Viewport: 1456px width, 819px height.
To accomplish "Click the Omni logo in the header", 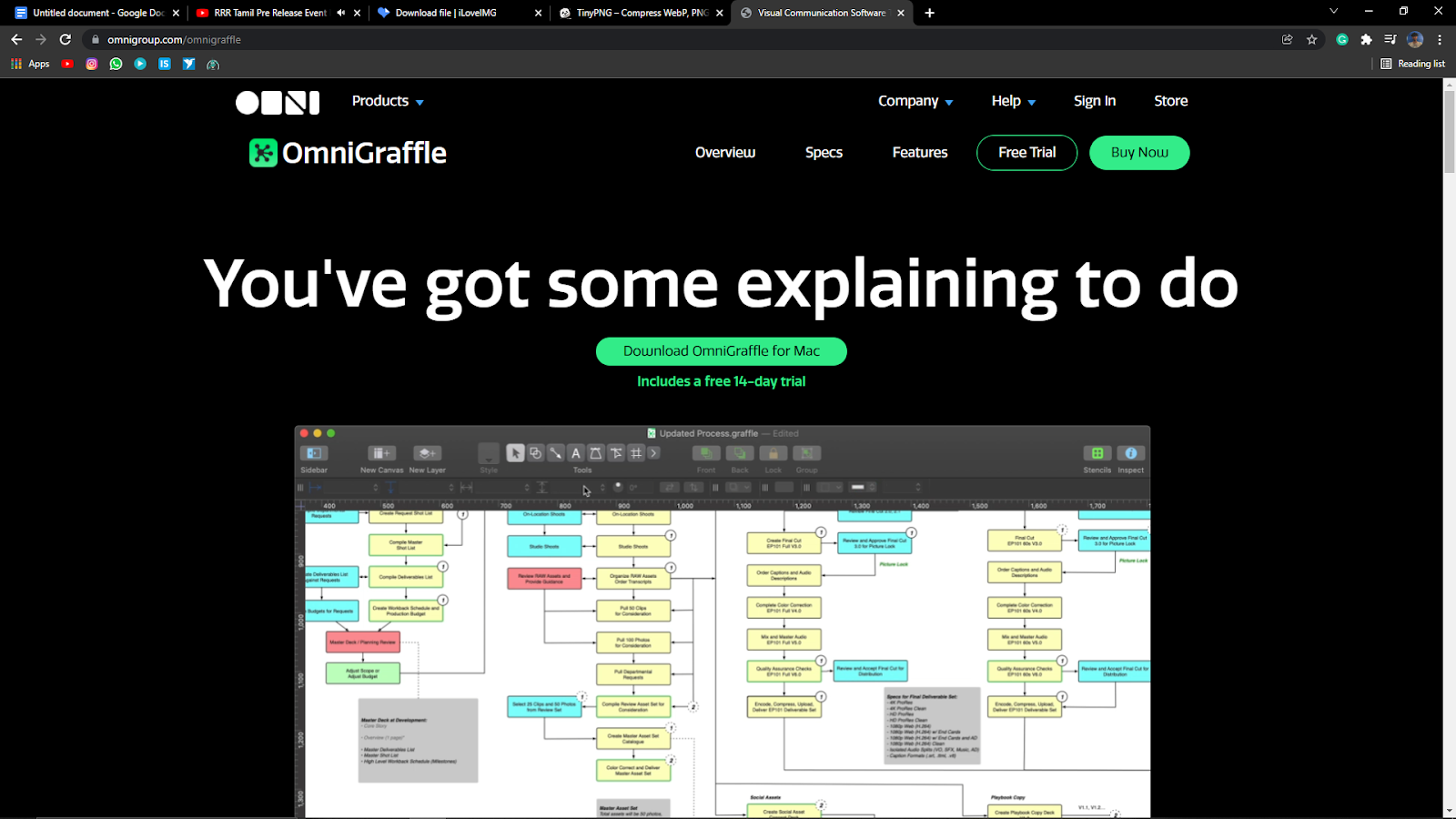I will [278, 103].
